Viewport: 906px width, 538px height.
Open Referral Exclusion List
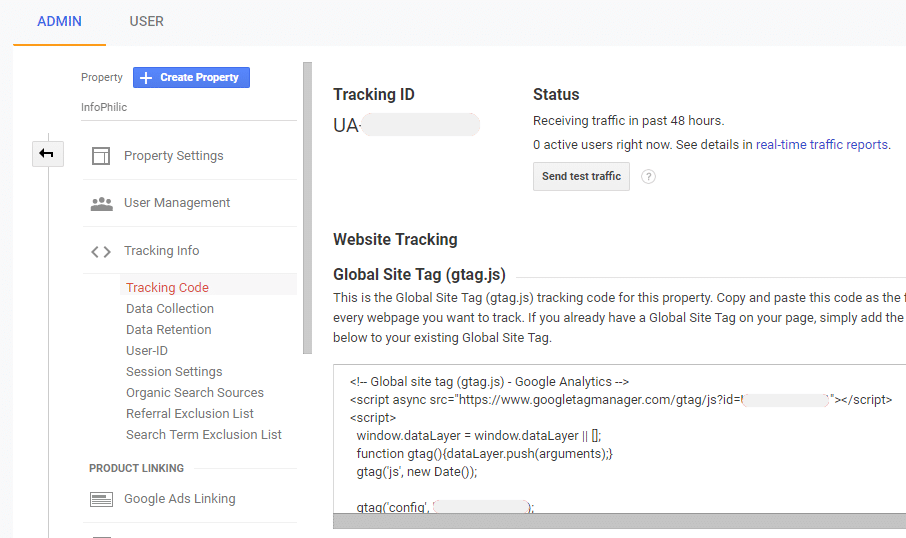pos(190,414)
